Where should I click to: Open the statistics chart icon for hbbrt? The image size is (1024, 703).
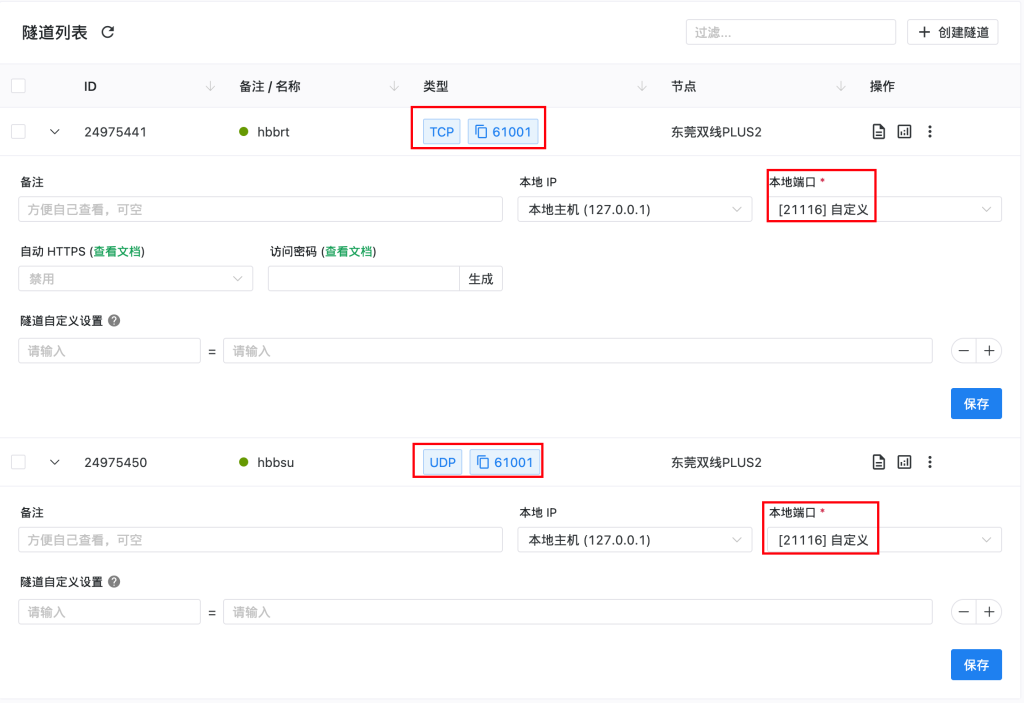pos(904,131)
